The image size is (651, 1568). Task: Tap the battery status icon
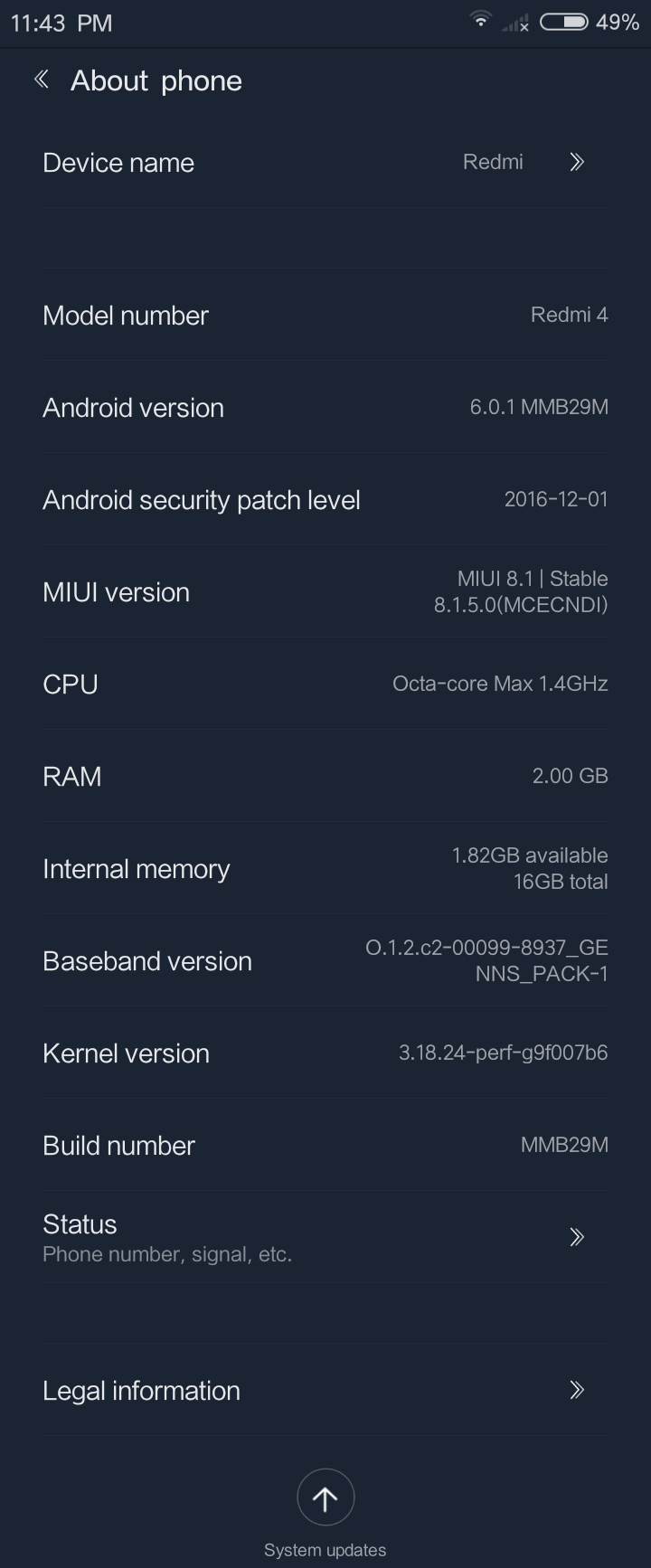[x=563, y=22]
